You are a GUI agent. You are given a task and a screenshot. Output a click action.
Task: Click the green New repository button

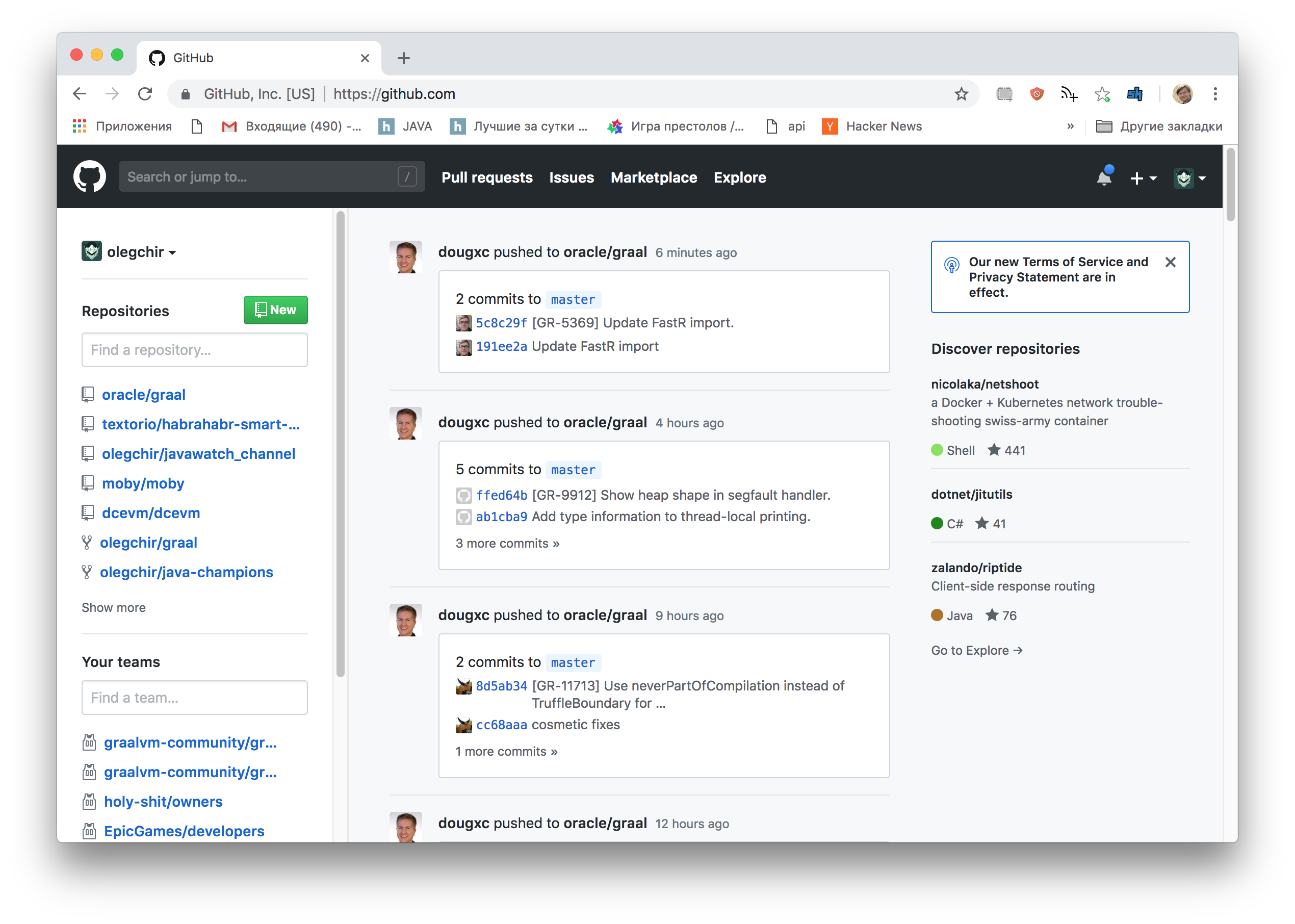(x=276, y=310)
